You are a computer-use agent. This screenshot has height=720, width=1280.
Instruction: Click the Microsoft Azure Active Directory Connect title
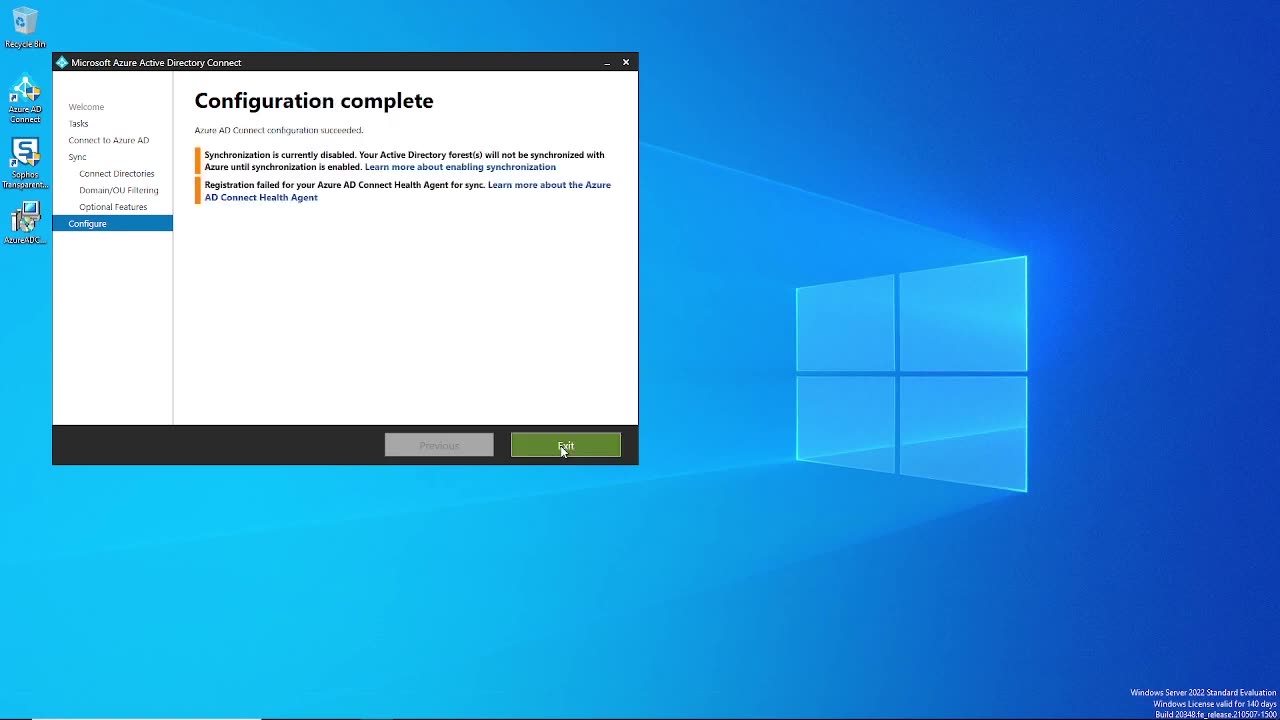156,62
